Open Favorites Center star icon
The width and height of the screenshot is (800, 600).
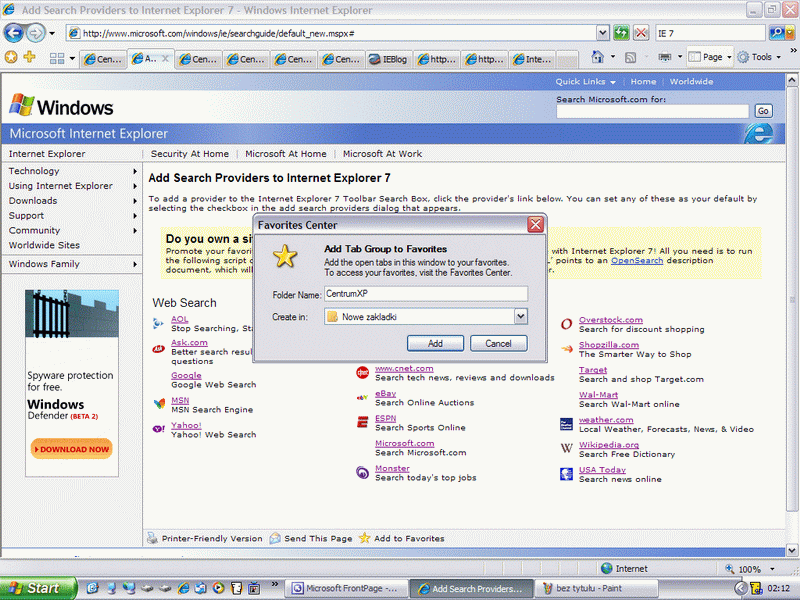(x=11, y=58)
